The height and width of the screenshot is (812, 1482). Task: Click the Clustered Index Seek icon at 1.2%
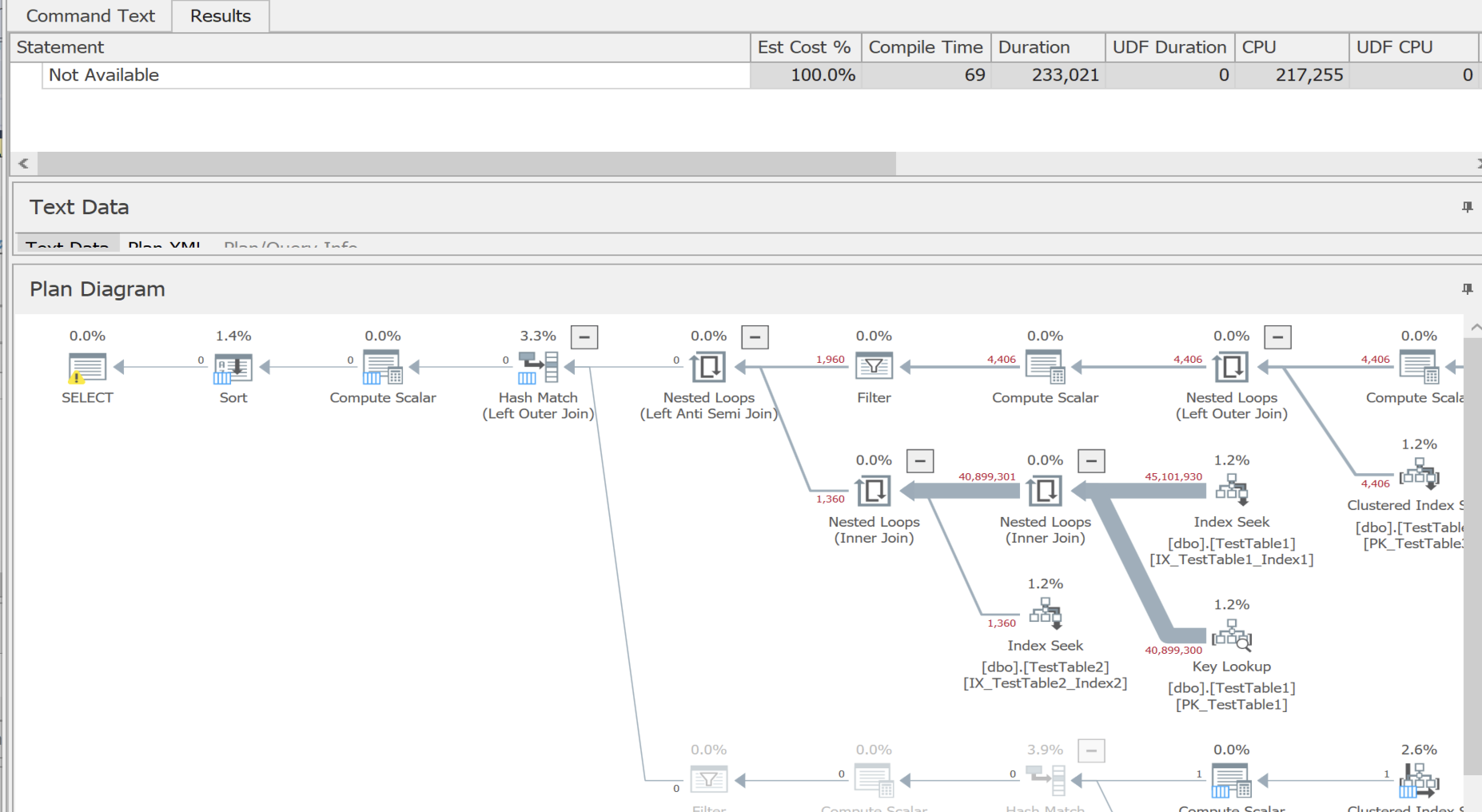(1419, 474)
